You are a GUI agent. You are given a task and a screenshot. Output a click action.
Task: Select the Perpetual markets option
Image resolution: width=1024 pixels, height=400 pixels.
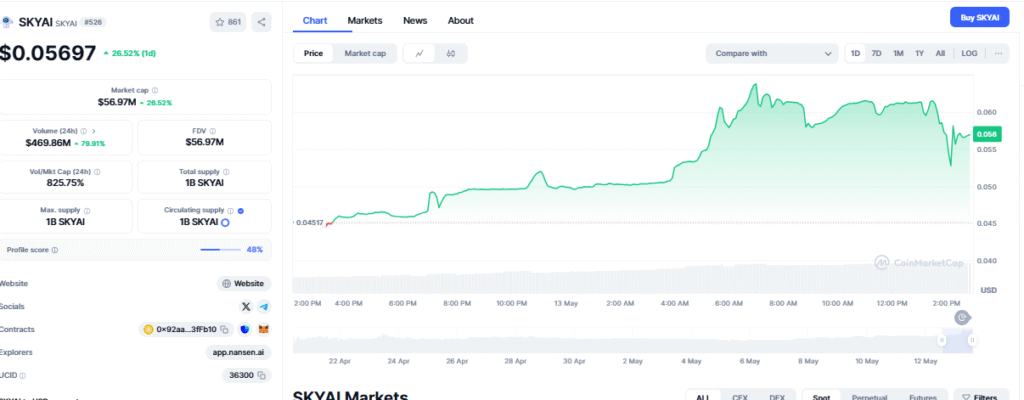pyautogui.click(x=871, y=397)
